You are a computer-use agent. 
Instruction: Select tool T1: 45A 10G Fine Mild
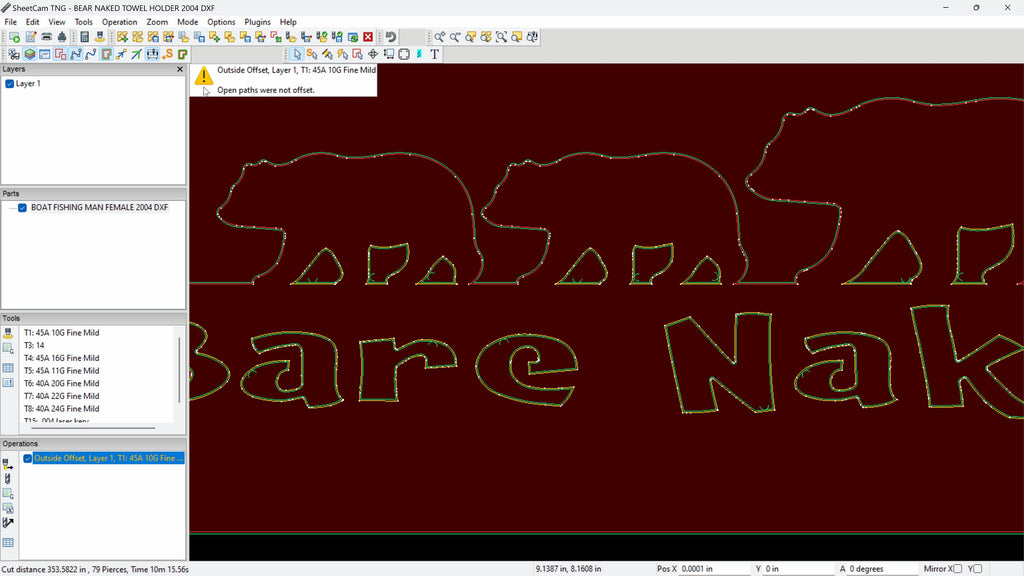pos(61,333)
